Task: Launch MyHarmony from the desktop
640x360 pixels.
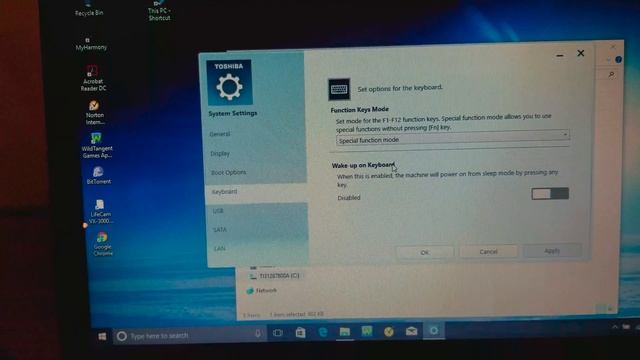Action: 91,44
